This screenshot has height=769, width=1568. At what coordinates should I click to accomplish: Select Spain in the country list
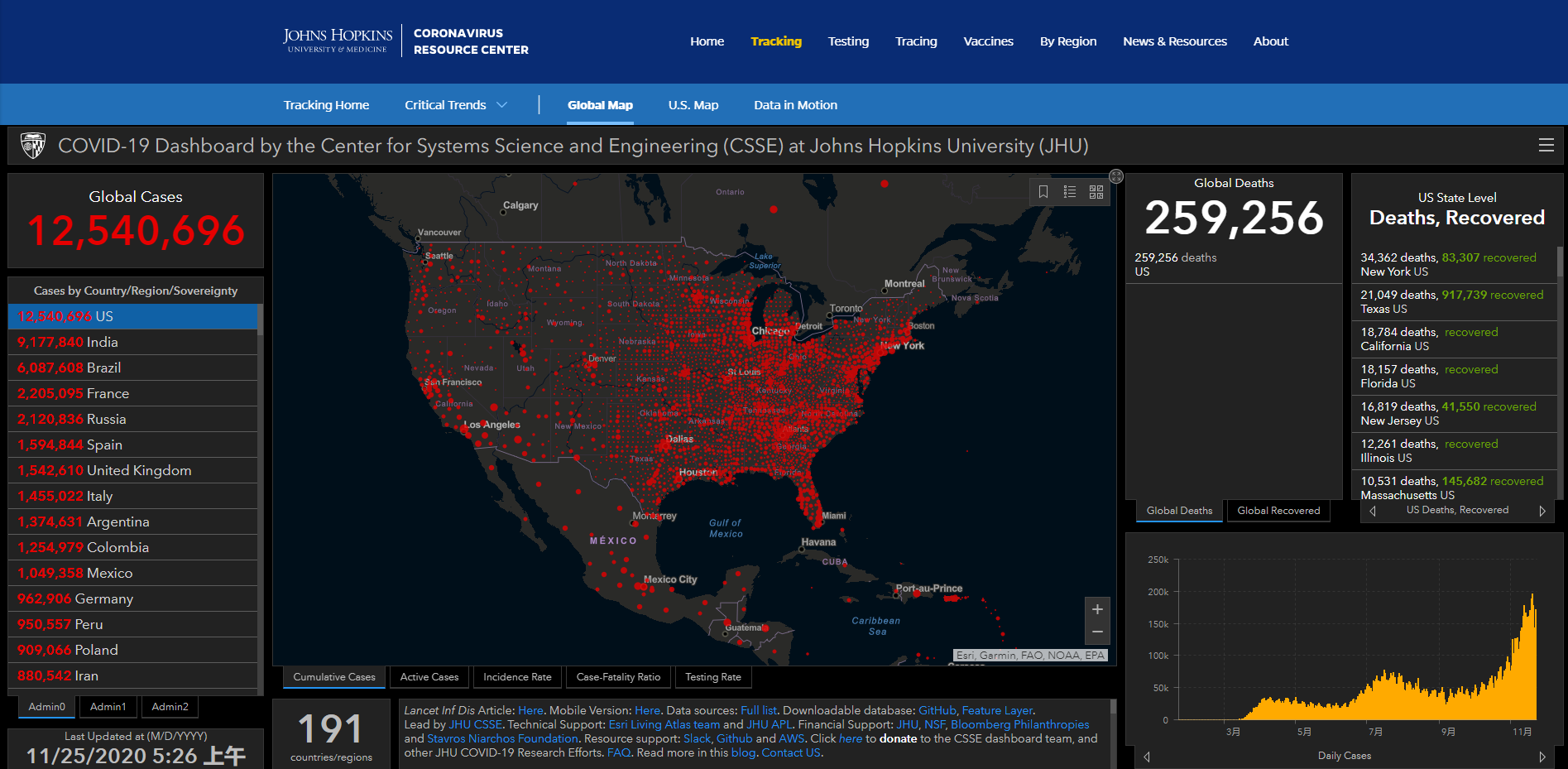132,445
